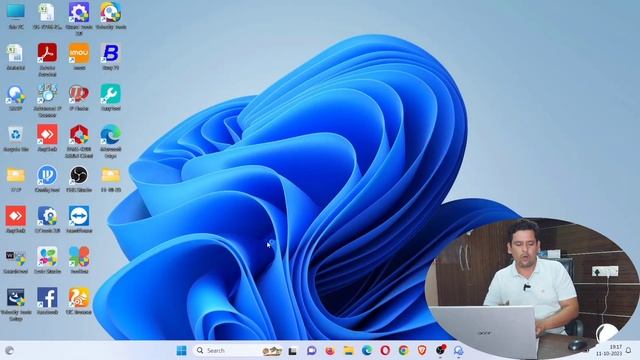Open dark round taskbar icon with red badge
This screenshot has width=640, height=360.
[440, 350]
